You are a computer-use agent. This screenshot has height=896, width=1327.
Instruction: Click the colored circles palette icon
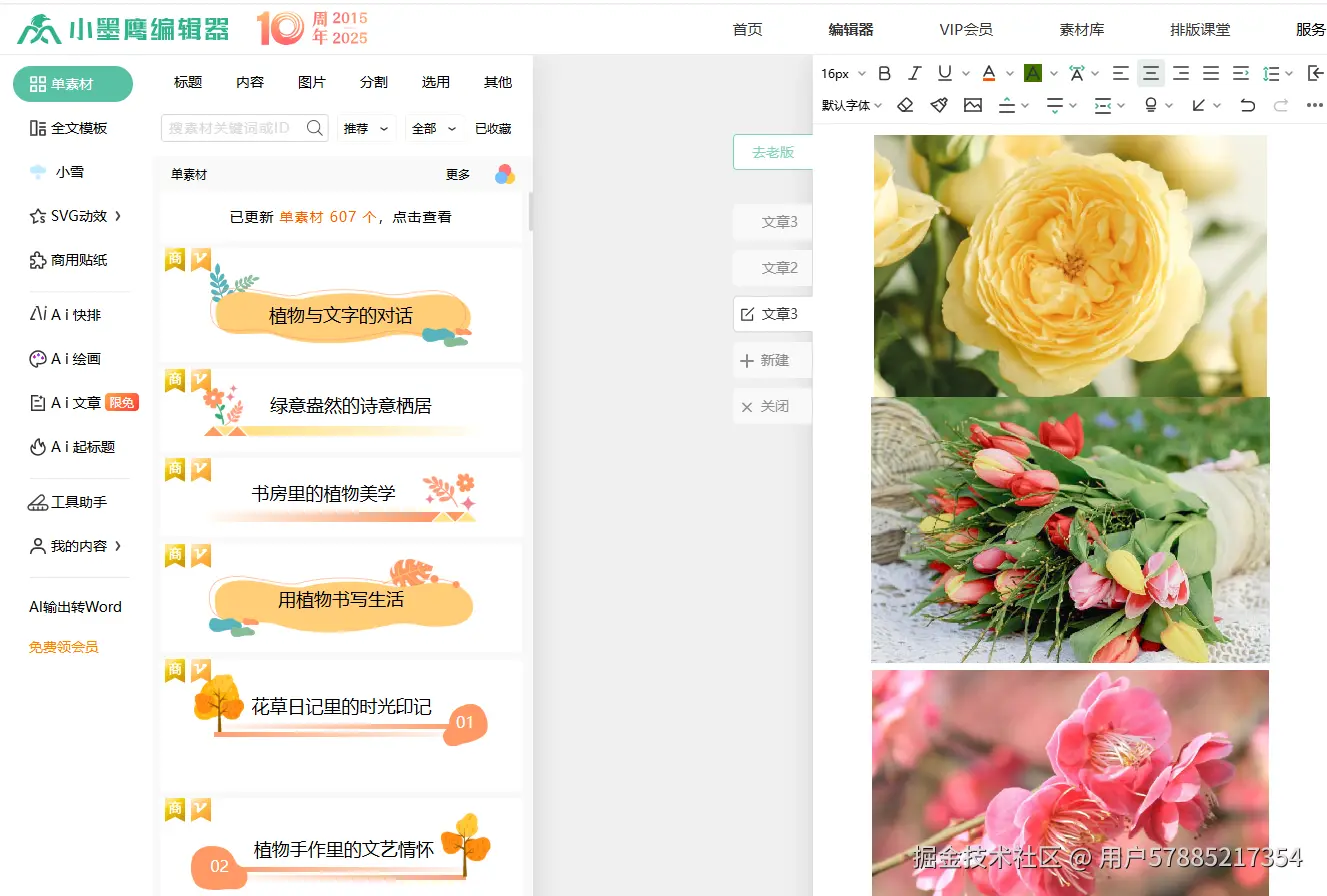click(505, 175)
